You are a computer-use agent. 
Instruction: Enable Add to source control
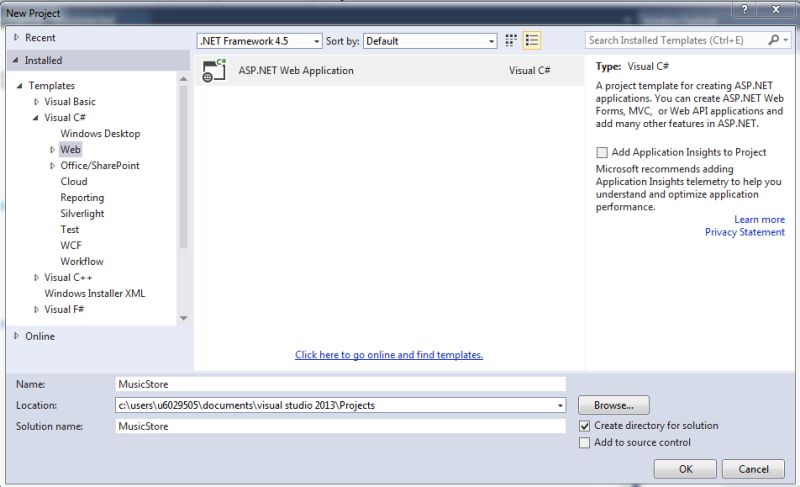click(584, 443)
